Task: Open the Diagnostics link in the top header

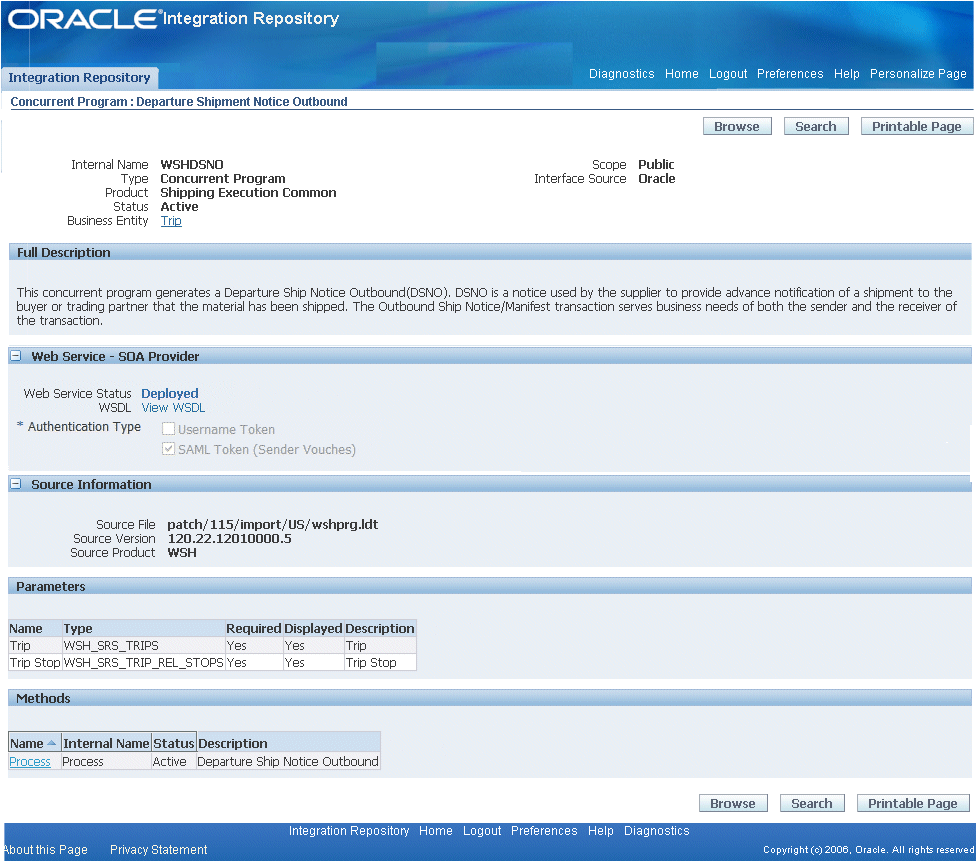Action: (x=621, y=73)
